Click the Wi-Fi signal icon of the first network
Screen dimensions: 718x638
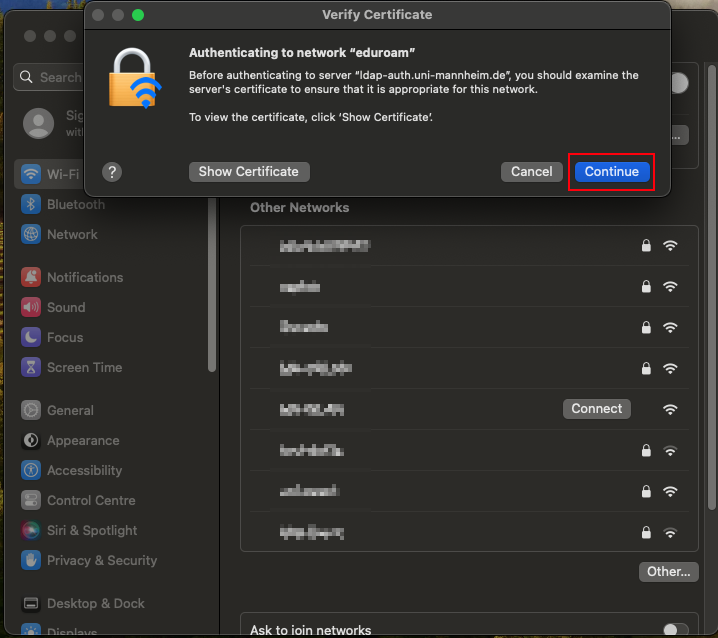coord(670,246)
